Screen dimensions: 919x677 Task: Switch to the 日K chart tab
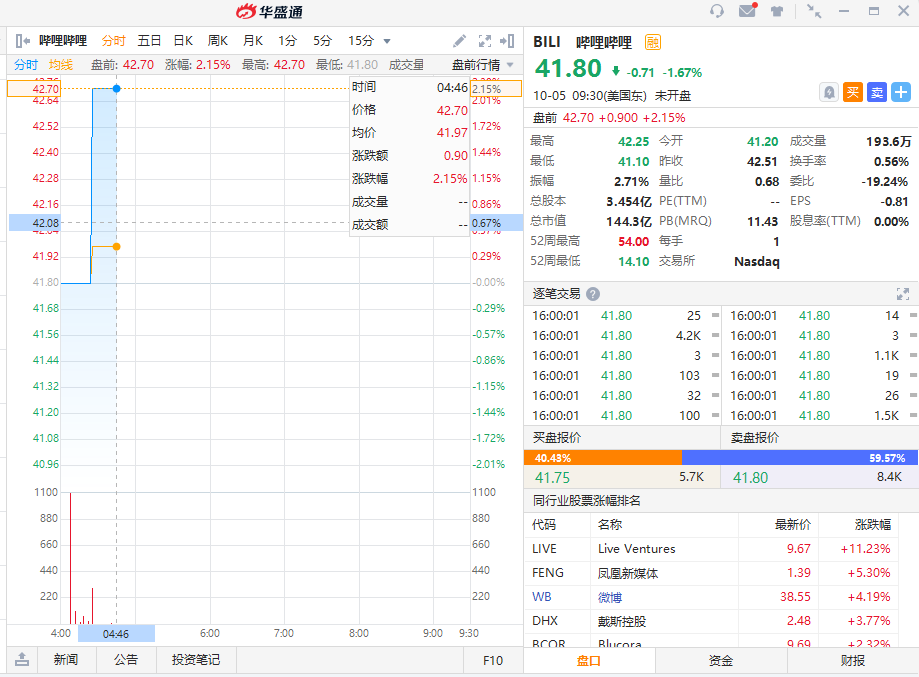[183, 41]
